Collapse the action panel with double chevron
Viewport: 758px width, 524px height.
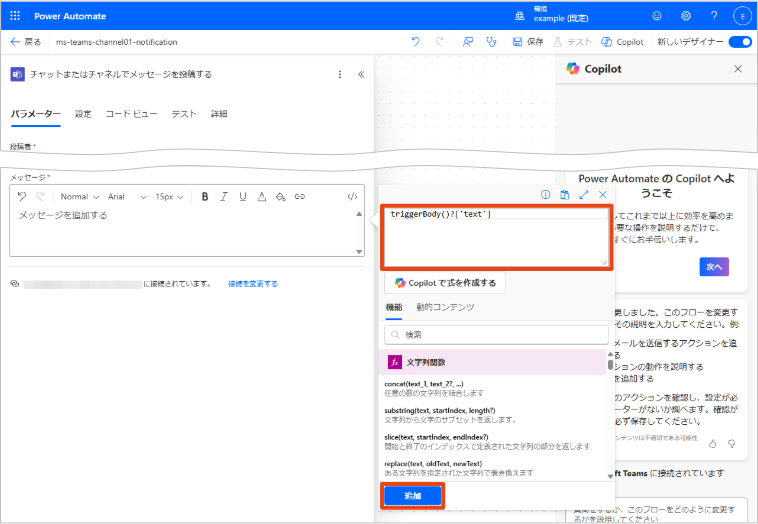tap(361, 74)
